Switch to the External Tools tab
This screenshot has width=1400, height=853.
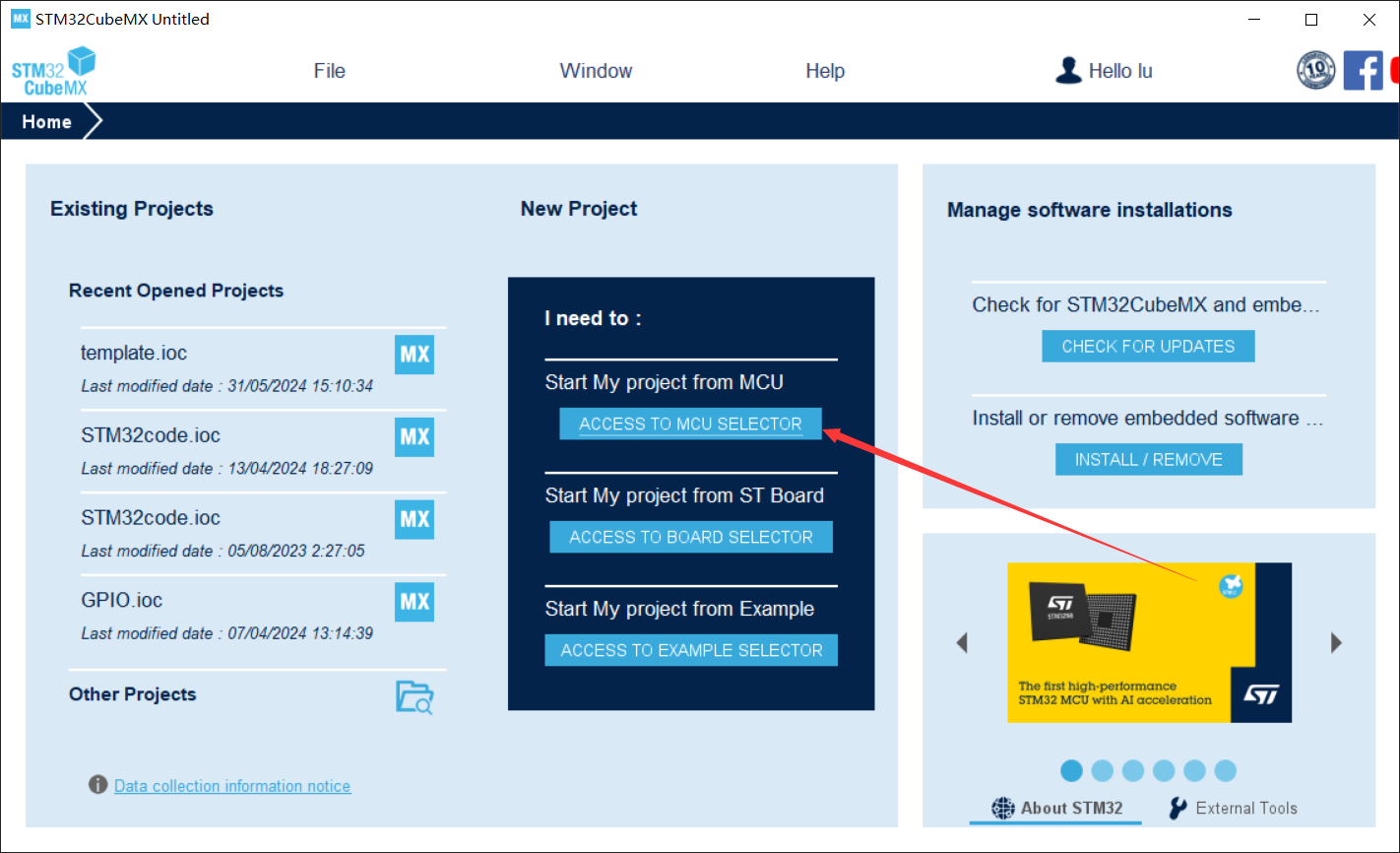click(x=1233, y=808)
